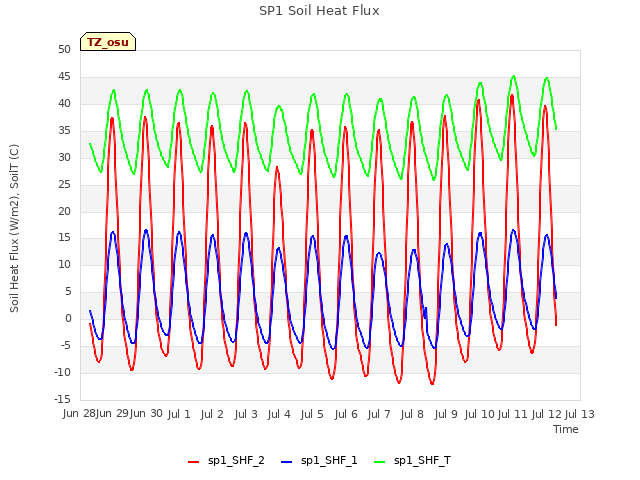
Task: Click the Time x-axis label
Action: (x=565, y=429)
